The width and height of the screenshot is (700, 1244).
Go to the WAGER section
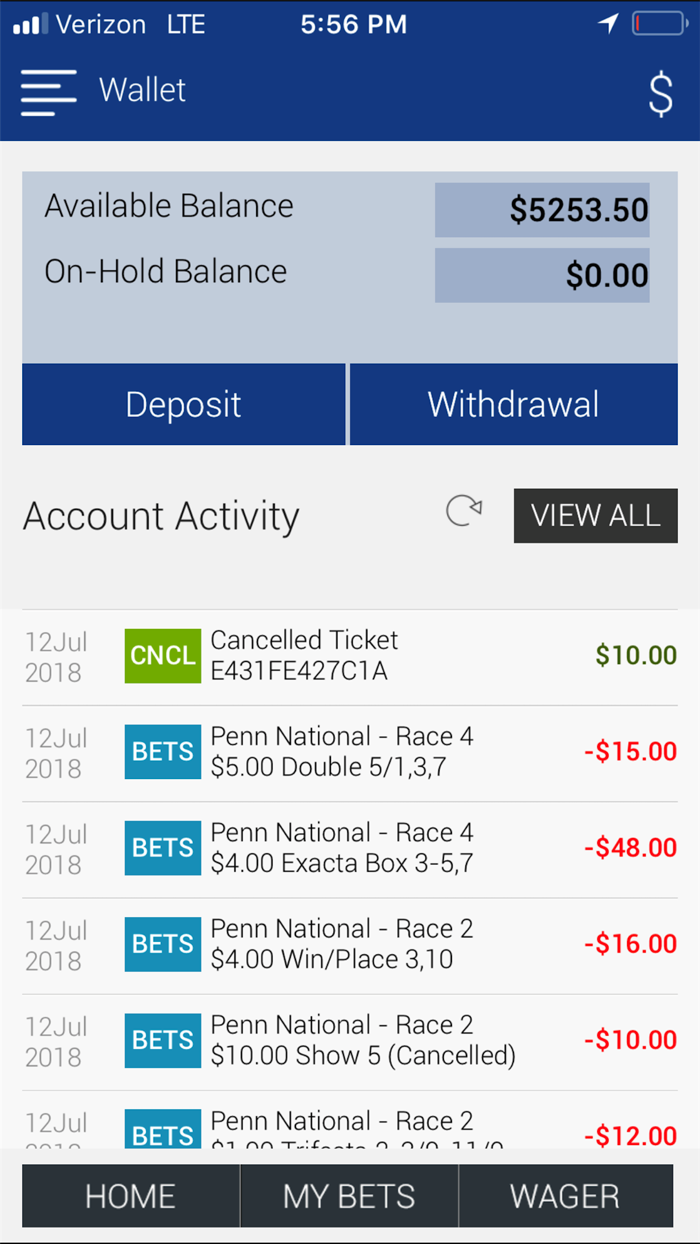[x=565, y=1196]
